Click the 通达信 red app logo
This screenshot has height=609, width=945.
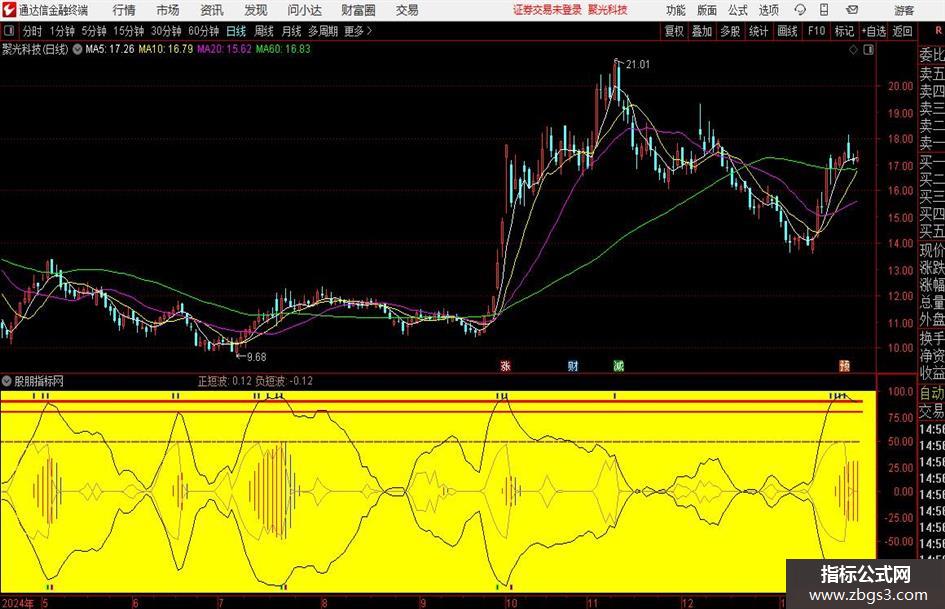coord(9,10)
